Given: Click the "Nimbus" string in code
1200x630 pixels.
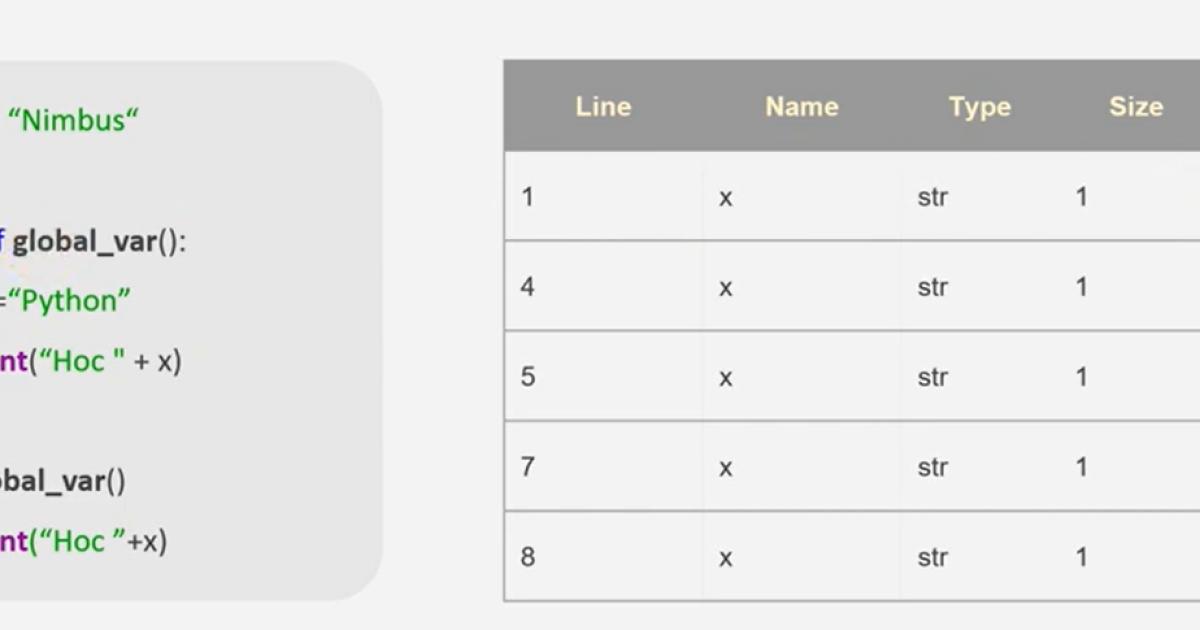Looking at the screenshot, I should click(73, 121).
